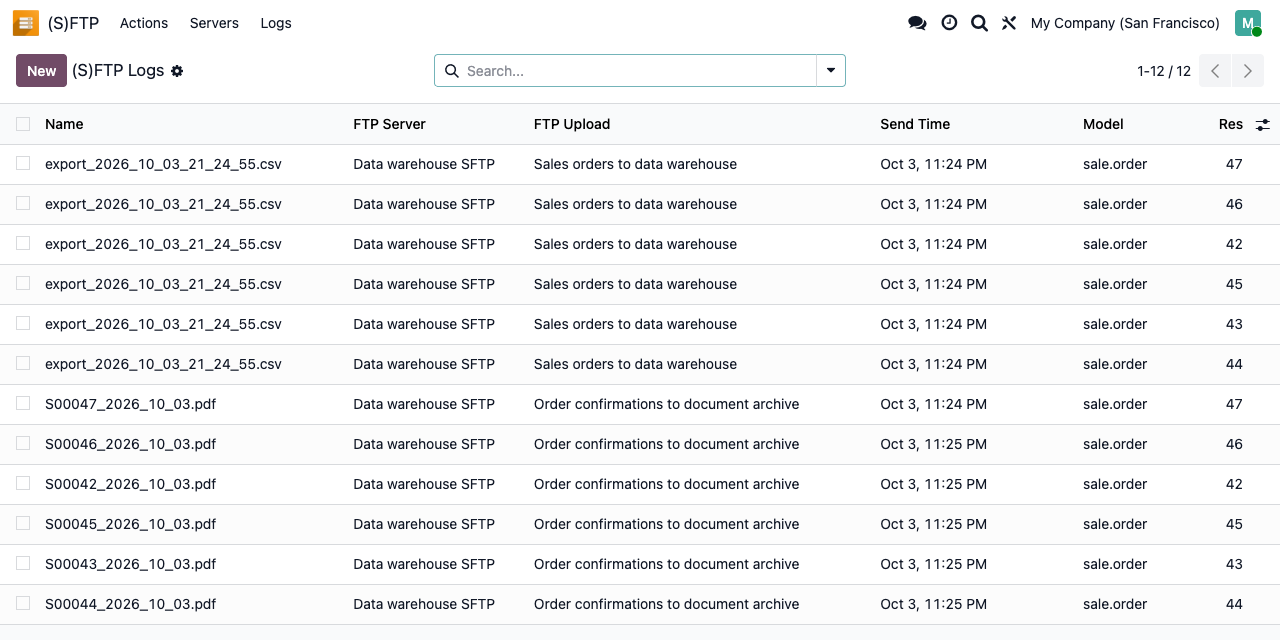Click the magnifier icon in the top navbar
This screenshot has width=1280, height=640.
pos(979,23)
